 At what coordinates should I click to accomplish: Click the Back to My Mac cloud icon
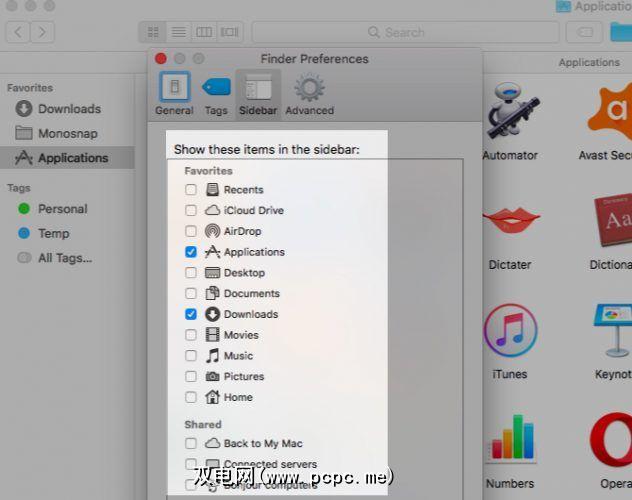click(212, 443)
